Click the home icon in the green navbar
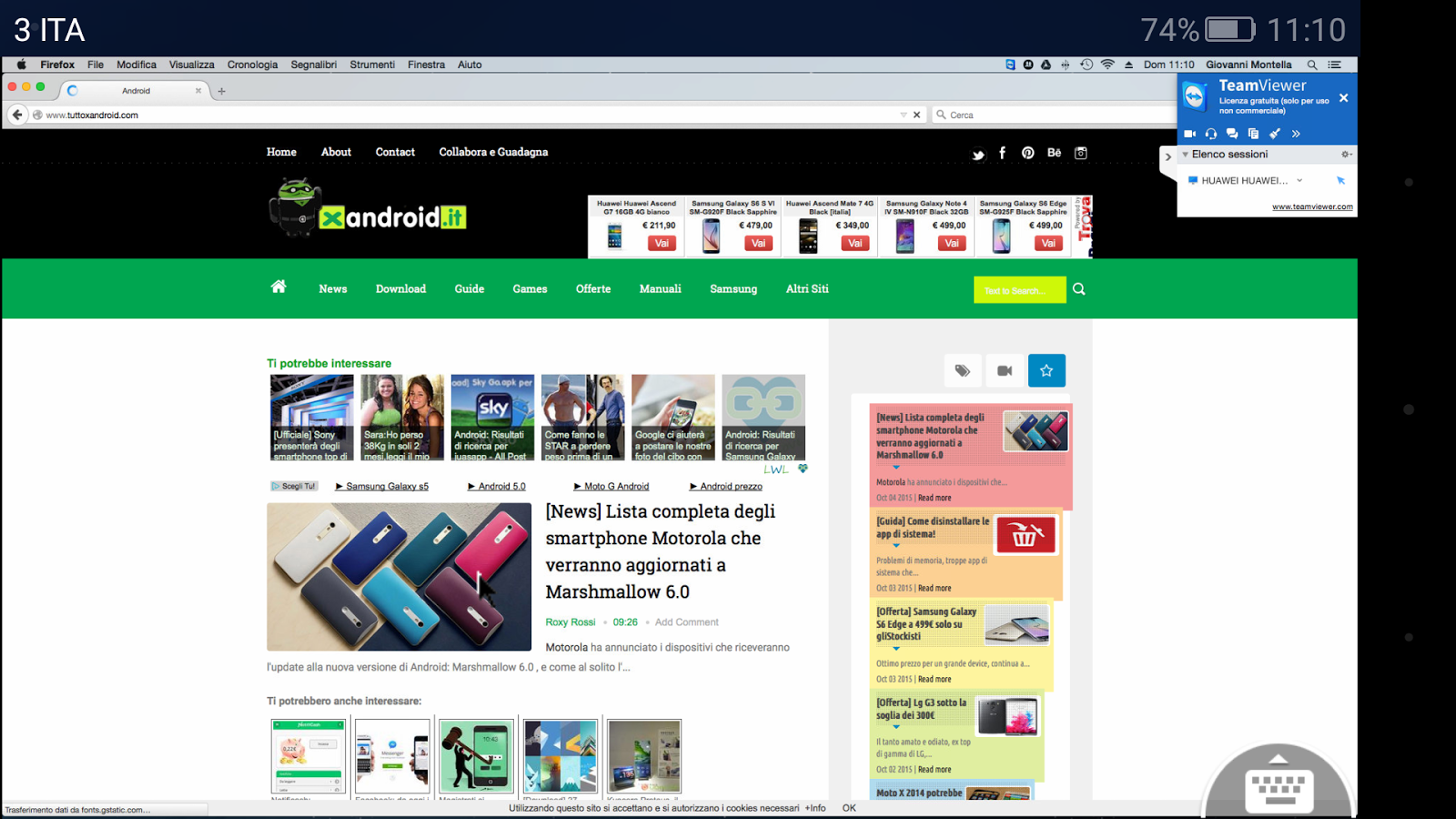Image resolution: width=1456 pixels, height=819 pixels. tap(278, 287)
